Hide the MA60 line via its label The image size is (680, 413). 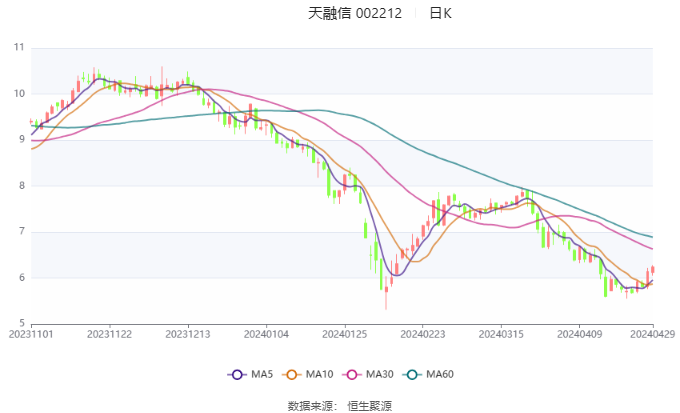coord(440,374)
